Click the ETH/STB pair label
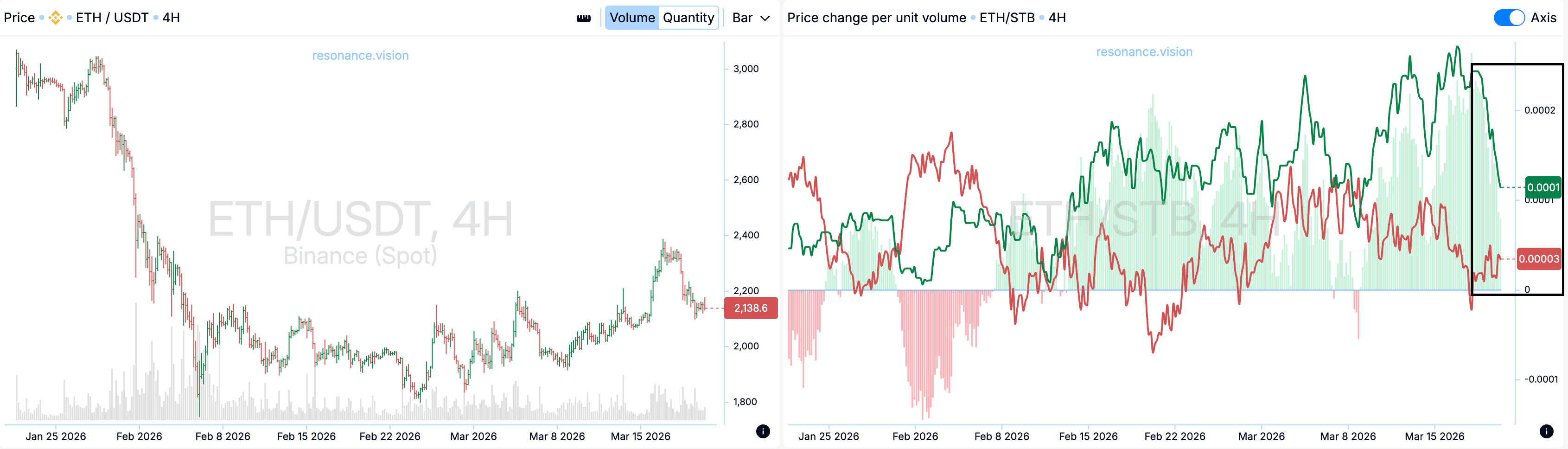The height and width of the screenshot is (449, 1568). click(x=1007, y=18)
